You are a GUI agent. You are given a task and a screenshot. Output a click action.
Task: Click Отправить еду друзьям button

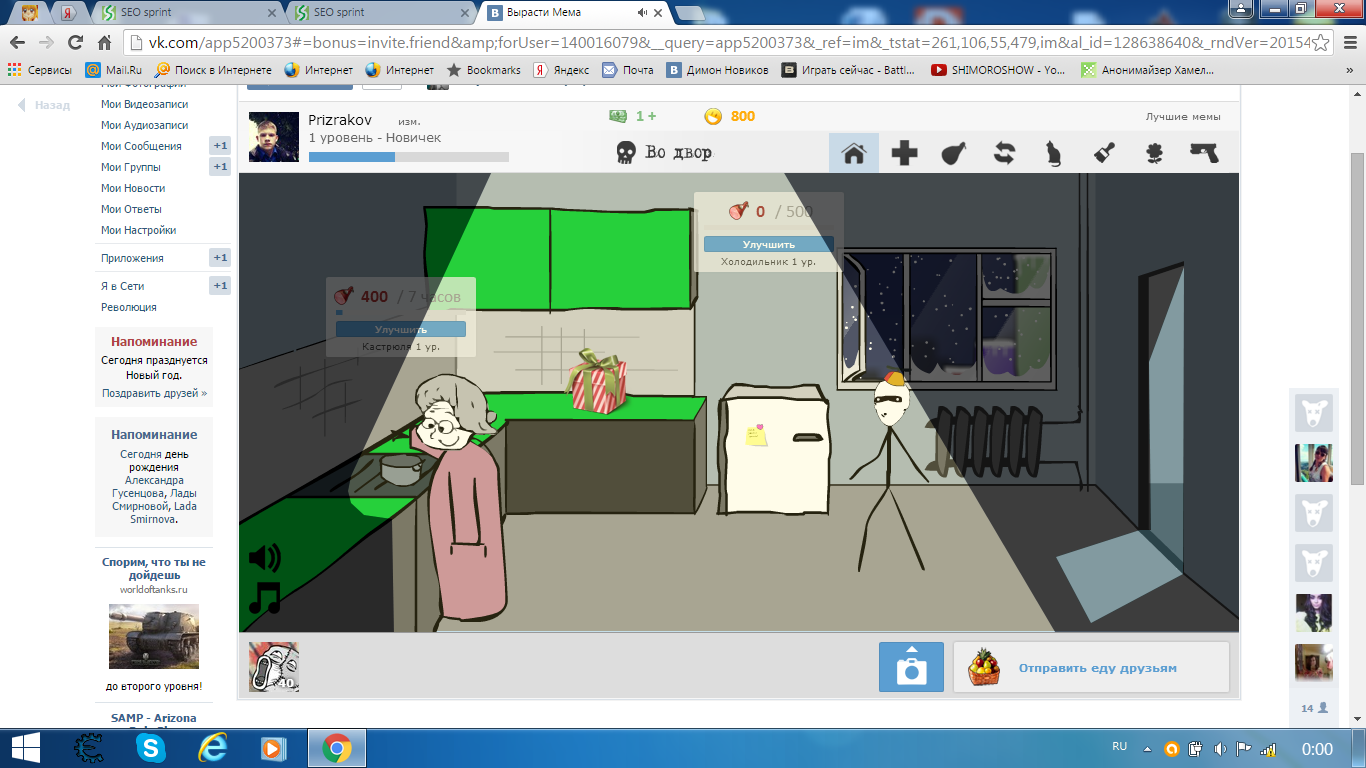coord(1091,667)
